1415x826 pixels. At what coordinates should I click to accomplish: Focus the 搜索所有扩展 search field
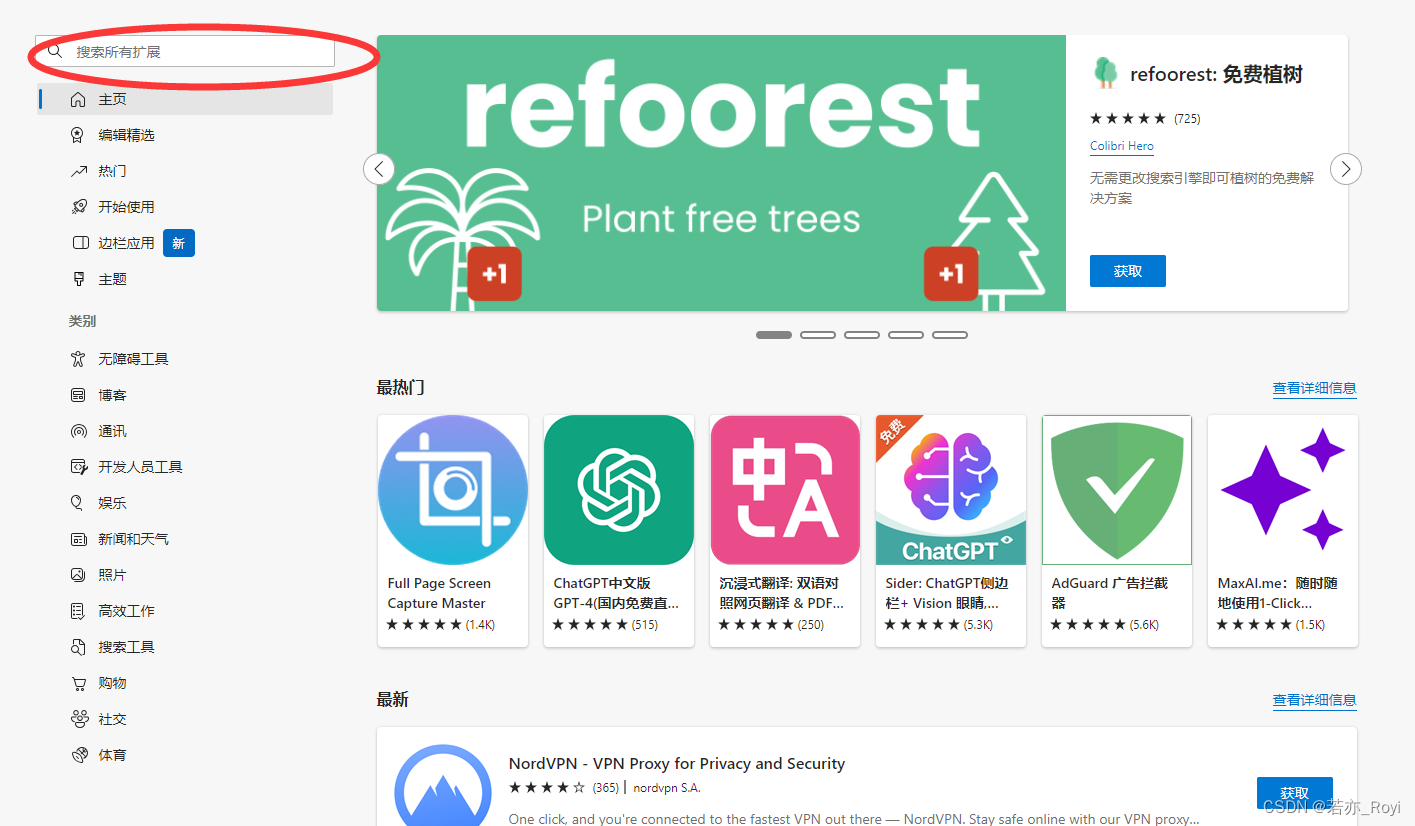click(185, 52)
